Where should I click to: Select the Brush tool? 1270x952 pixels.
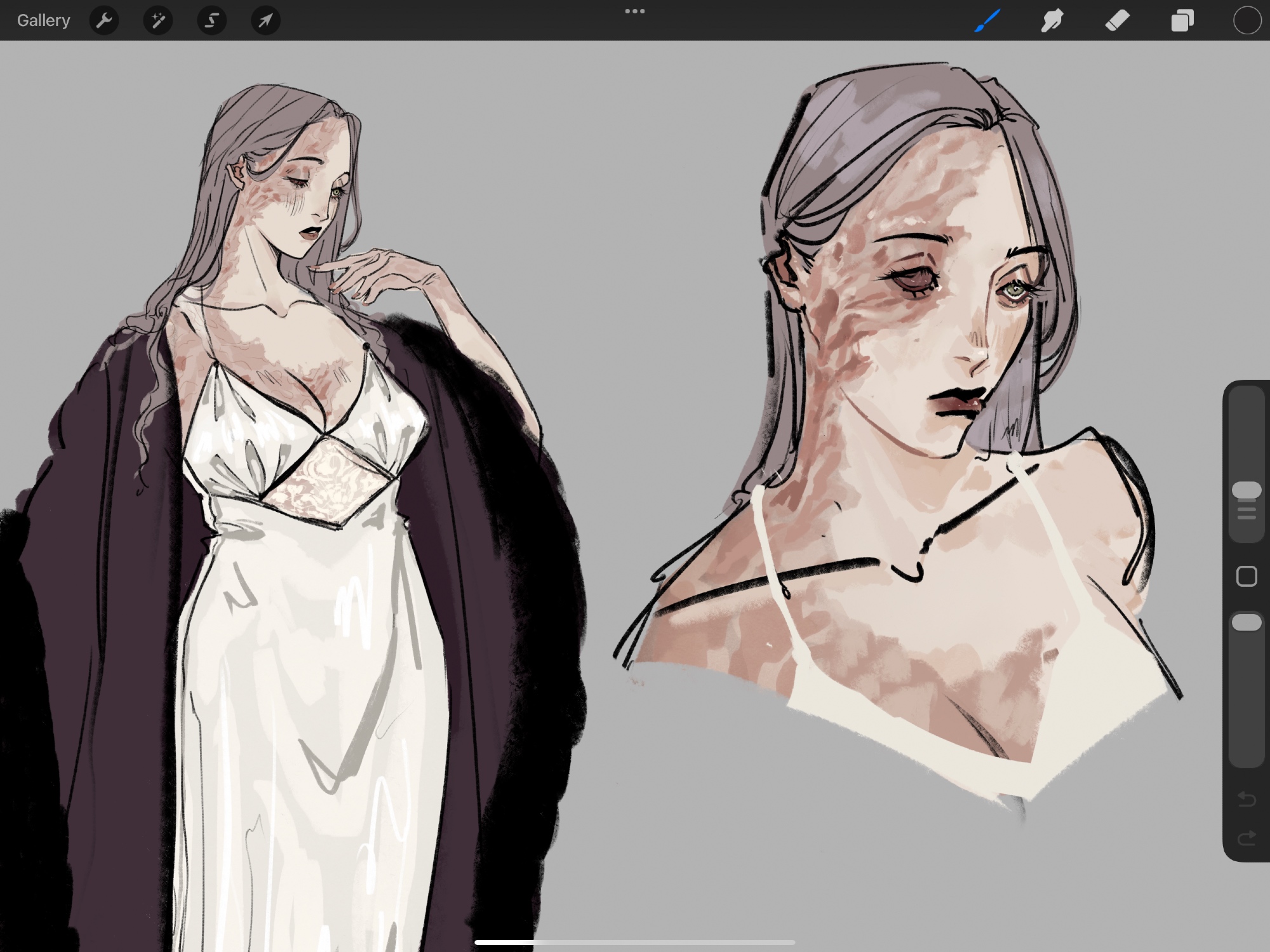tap(987, 20)
